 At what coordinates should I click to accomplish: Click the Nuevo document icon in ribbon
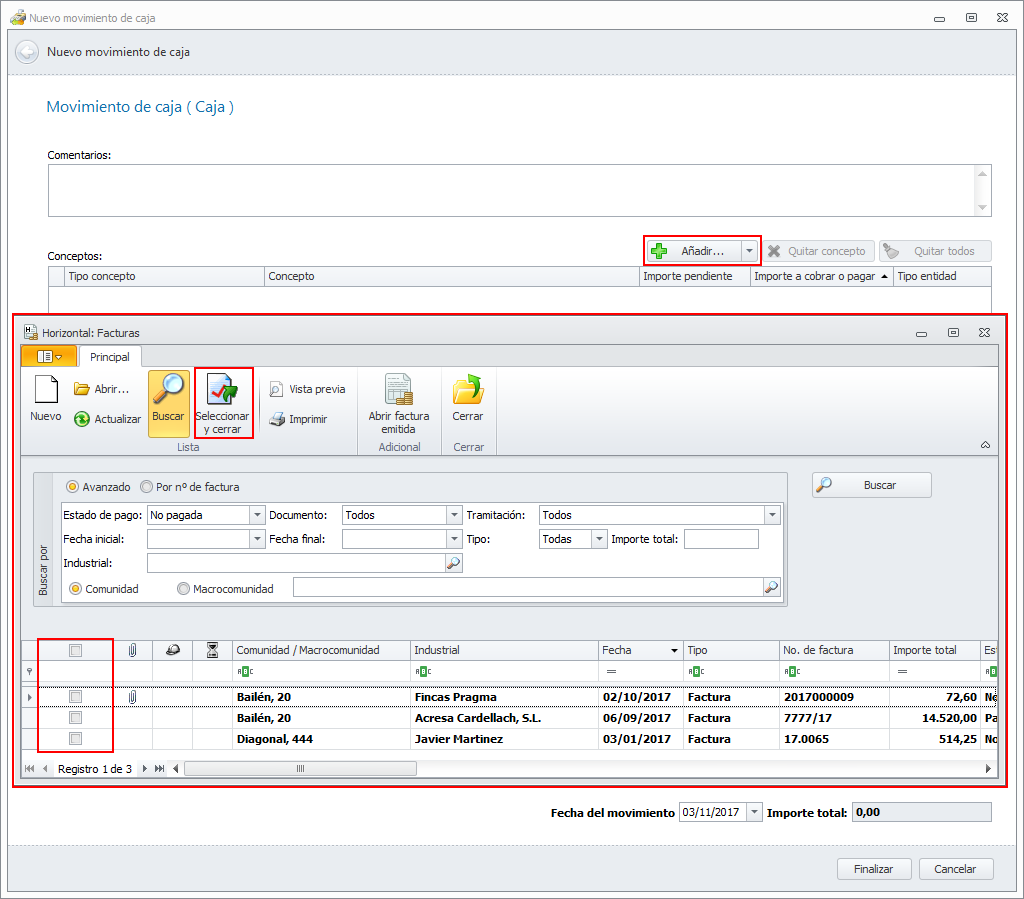click(45, 391)
